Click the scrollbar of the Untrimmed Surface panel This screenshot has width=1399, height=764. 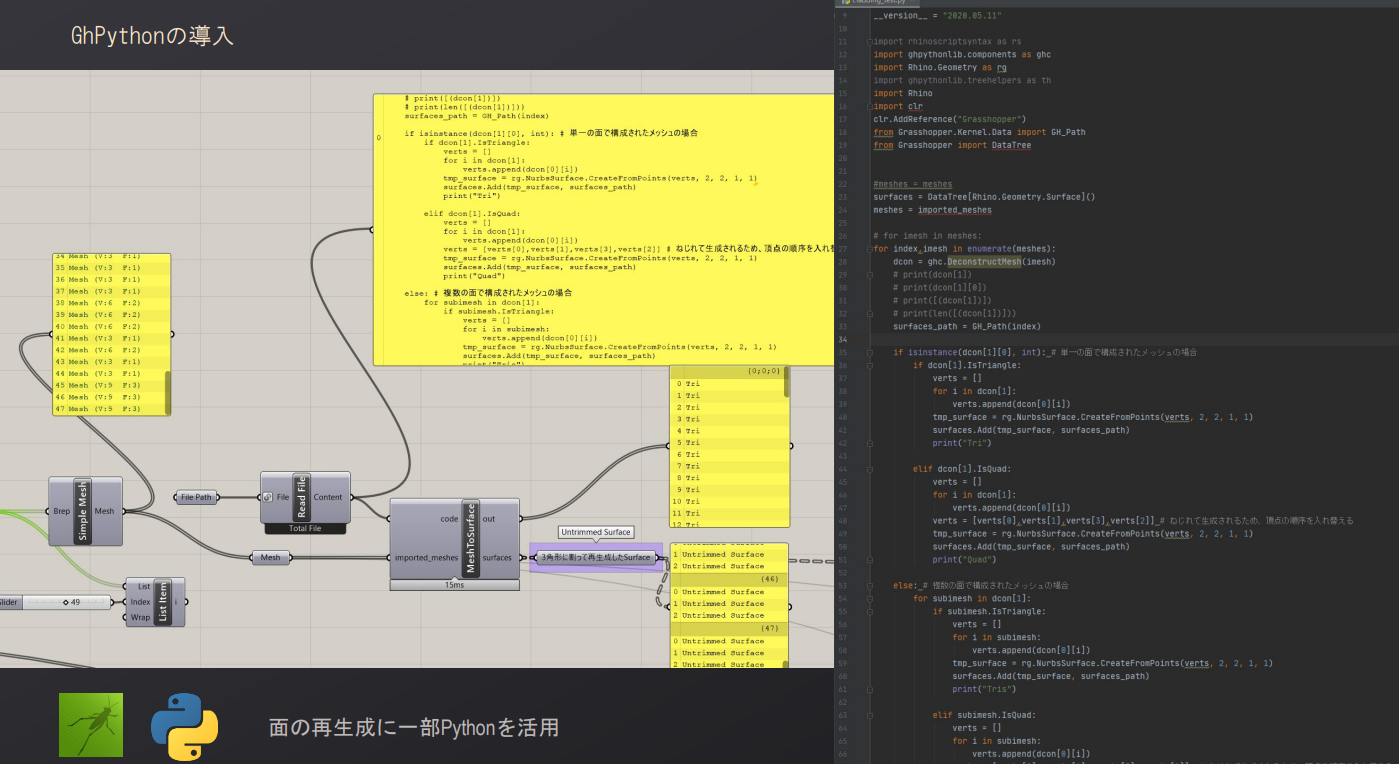click(x=786, y=664)
